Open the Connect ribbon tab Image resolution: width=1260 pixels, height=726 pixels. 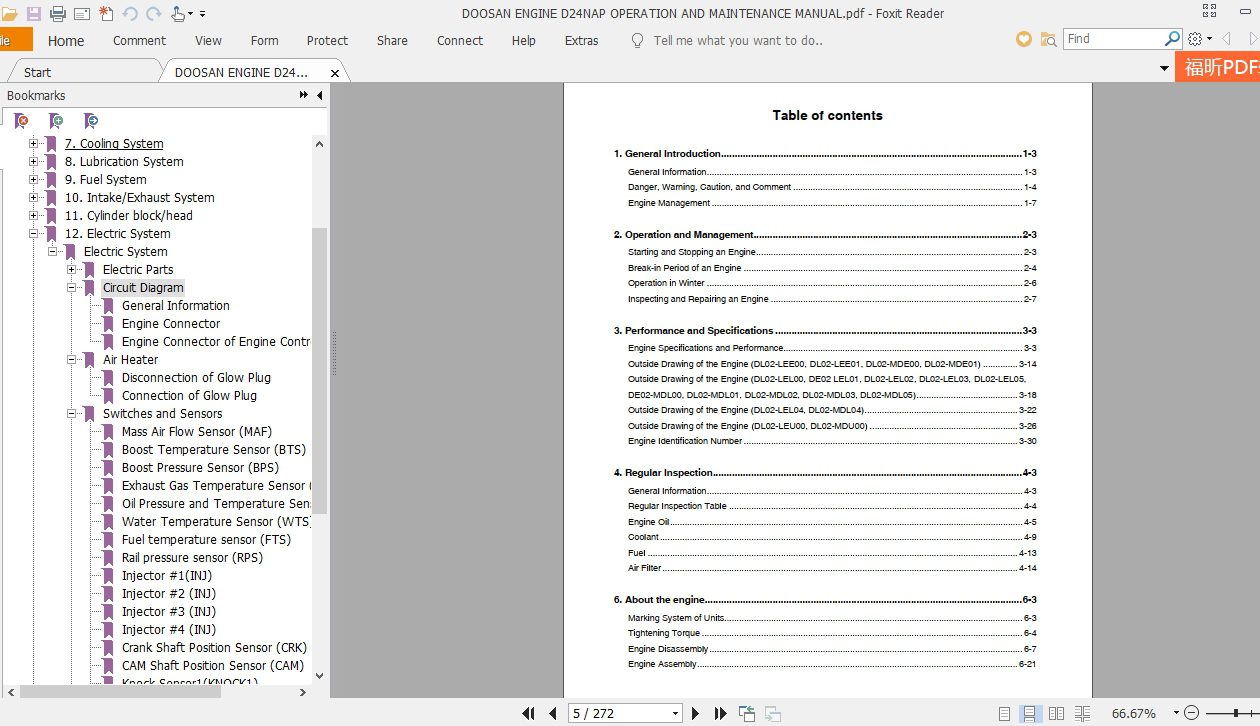click(460, 41)
